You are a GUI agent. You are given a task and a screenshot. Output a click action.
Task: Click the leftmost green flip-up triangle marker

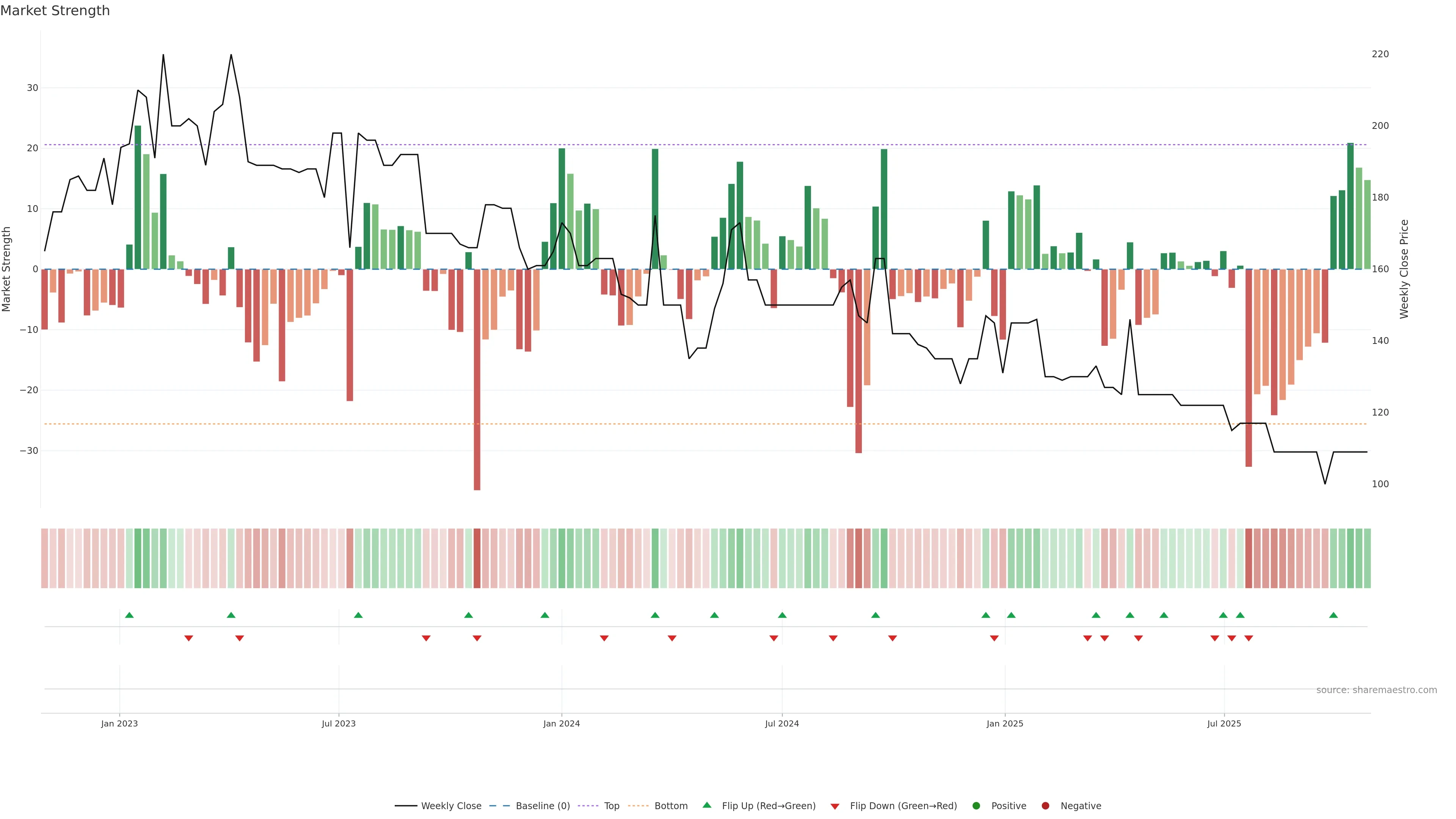pos(129,615)
